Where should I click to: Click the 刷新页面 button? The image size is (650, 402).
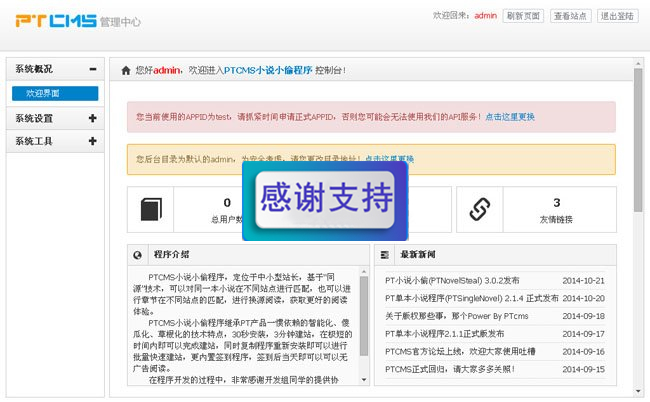tap(523, 16)
